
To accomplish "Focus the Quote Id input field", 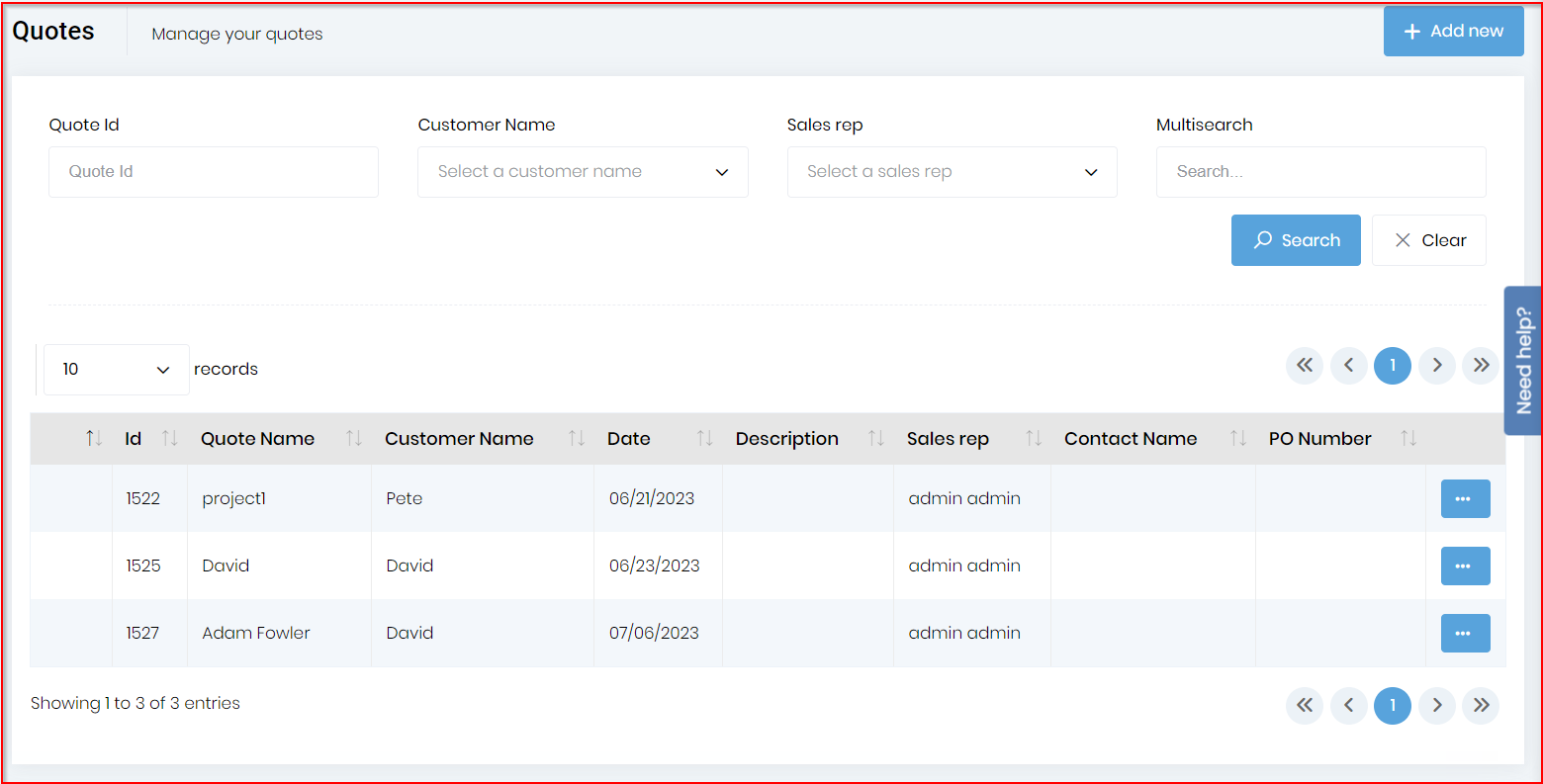I will coord(214,172).
